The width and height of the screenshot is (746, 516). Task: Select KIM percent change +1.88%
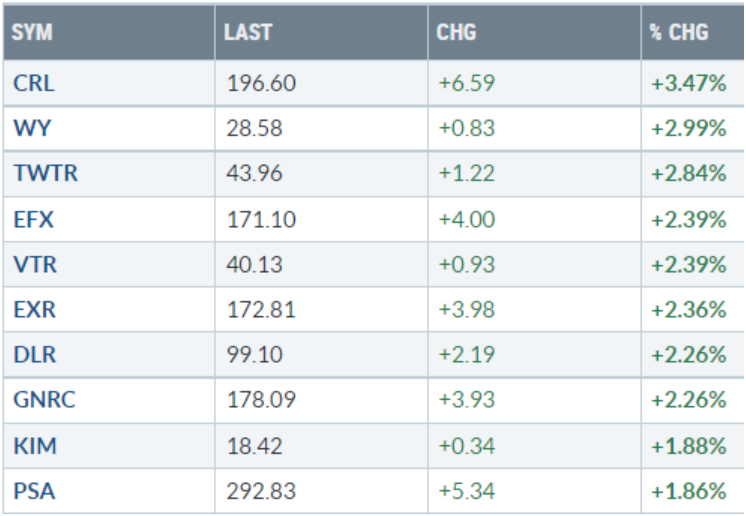(x=688, y=444)
